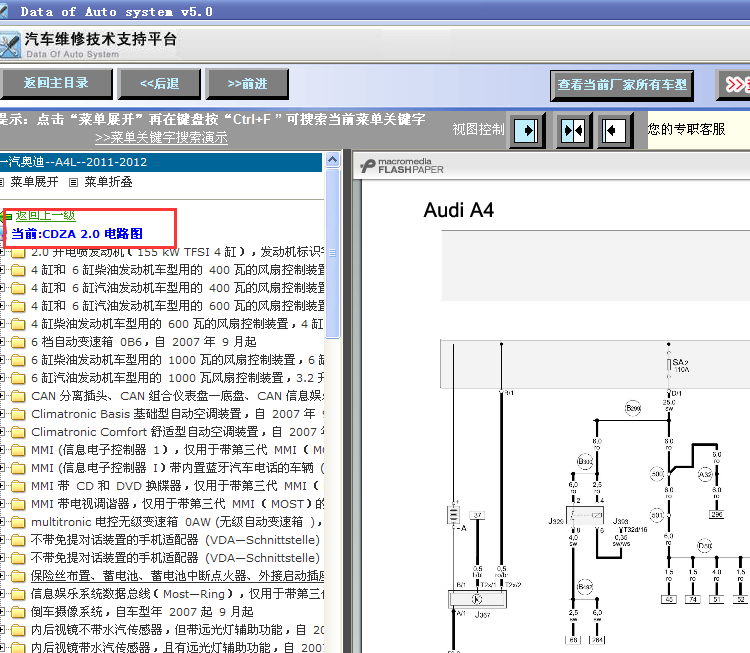Select MMI (信息电子控制器 1) 第三代 entry

click(x=177, y=450)
